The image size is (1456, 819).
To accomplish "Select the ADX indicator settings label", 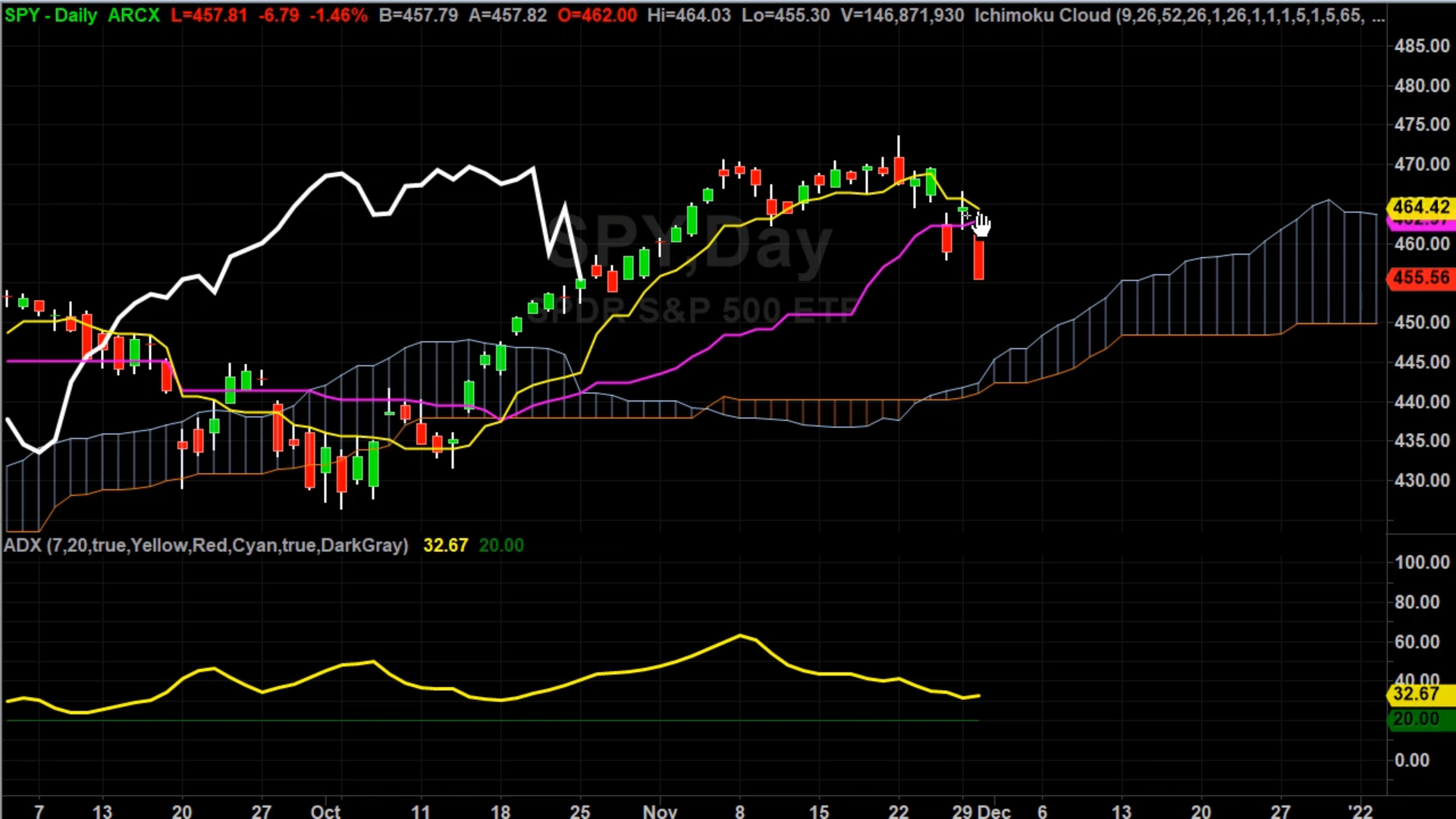I will coord(206,545).
